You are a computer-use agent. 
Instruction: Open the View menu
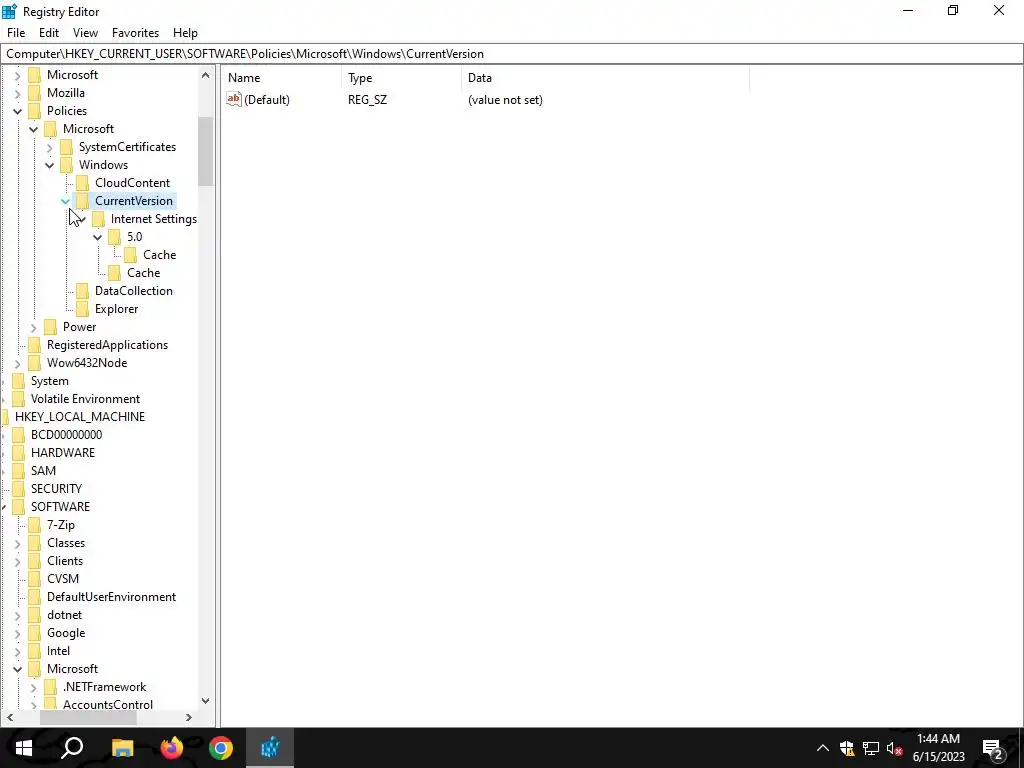point(86,33)
